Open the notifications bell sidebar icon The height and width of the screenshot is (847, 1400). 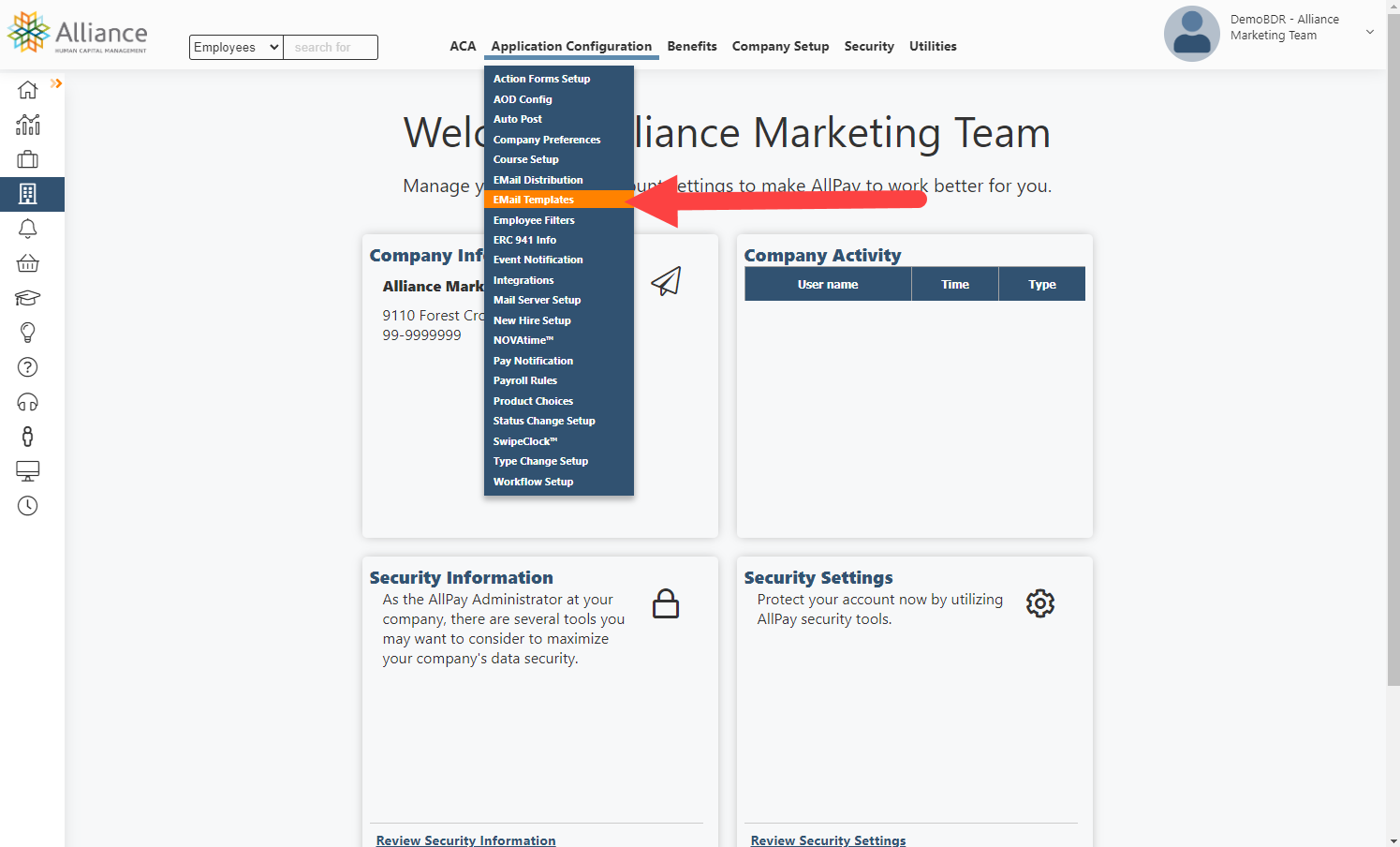click(28, 229)
